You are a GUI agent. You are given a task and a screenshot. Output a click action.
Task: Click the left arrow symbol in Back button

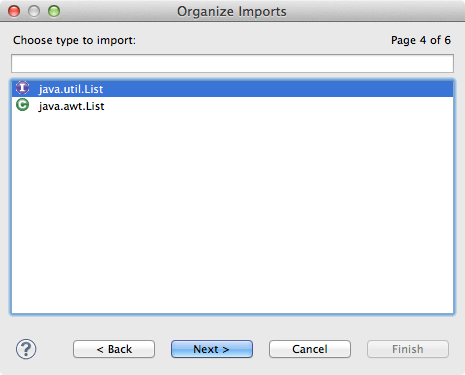(100, 349)
